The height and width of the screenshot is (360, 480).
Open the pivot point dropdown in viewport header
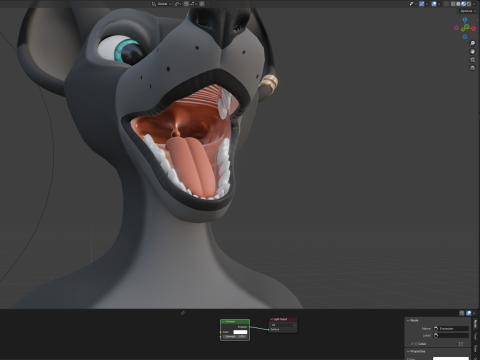click(x=178, y=4)
